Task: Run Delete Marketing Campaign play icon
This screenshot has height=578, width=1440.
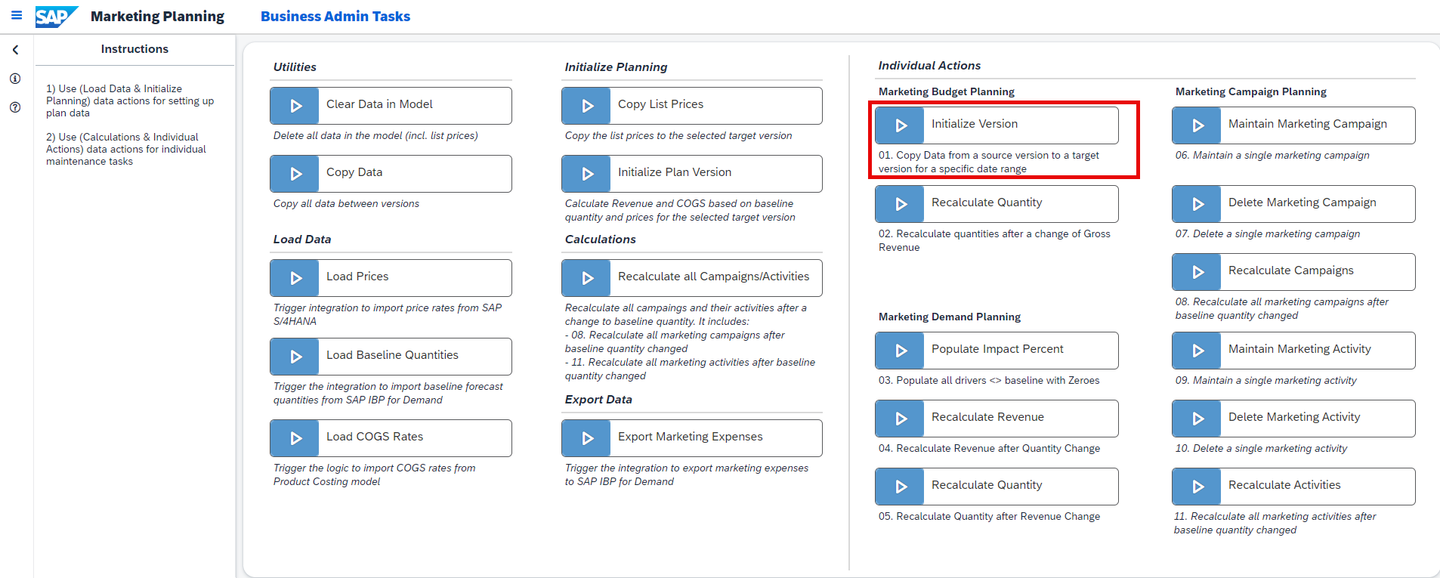Action: click(1198, 203)
